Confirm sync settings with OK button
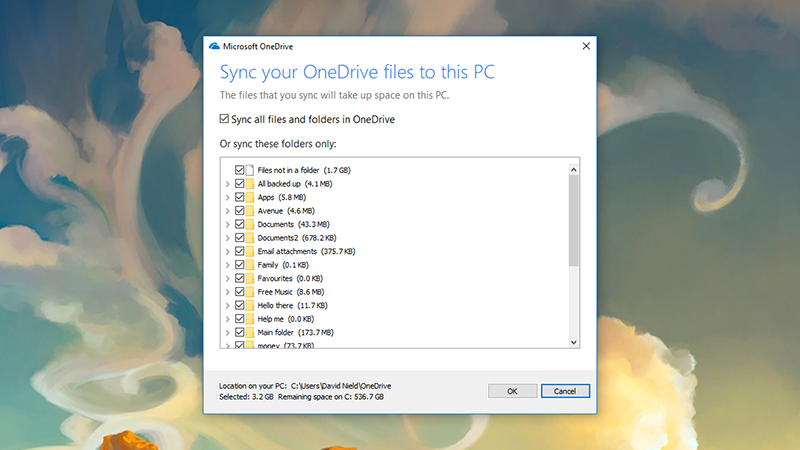800x450 pixels. (x=512, y=391)
